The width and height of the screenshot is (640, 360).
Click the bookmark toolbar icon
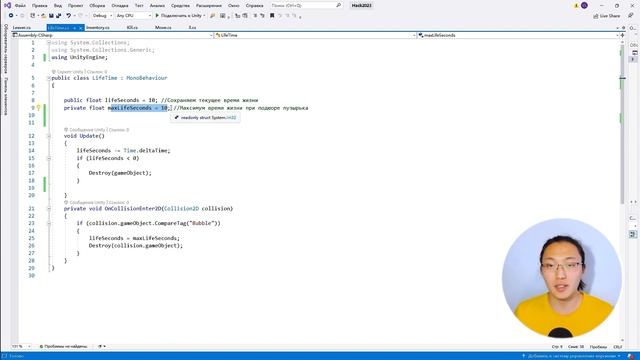pos(272,16)
